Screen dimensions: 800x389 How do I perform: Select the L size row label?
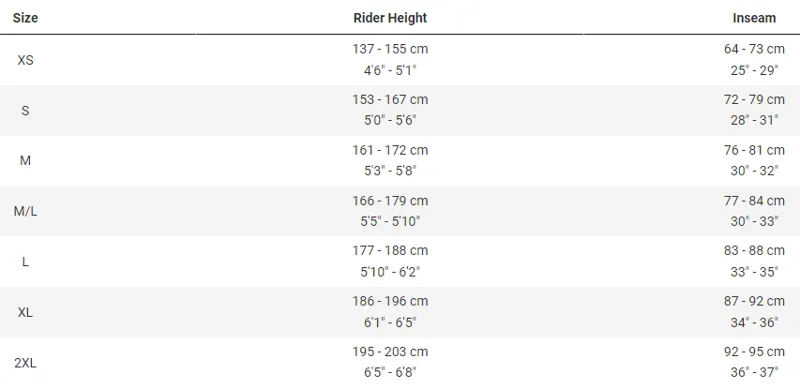25,262
